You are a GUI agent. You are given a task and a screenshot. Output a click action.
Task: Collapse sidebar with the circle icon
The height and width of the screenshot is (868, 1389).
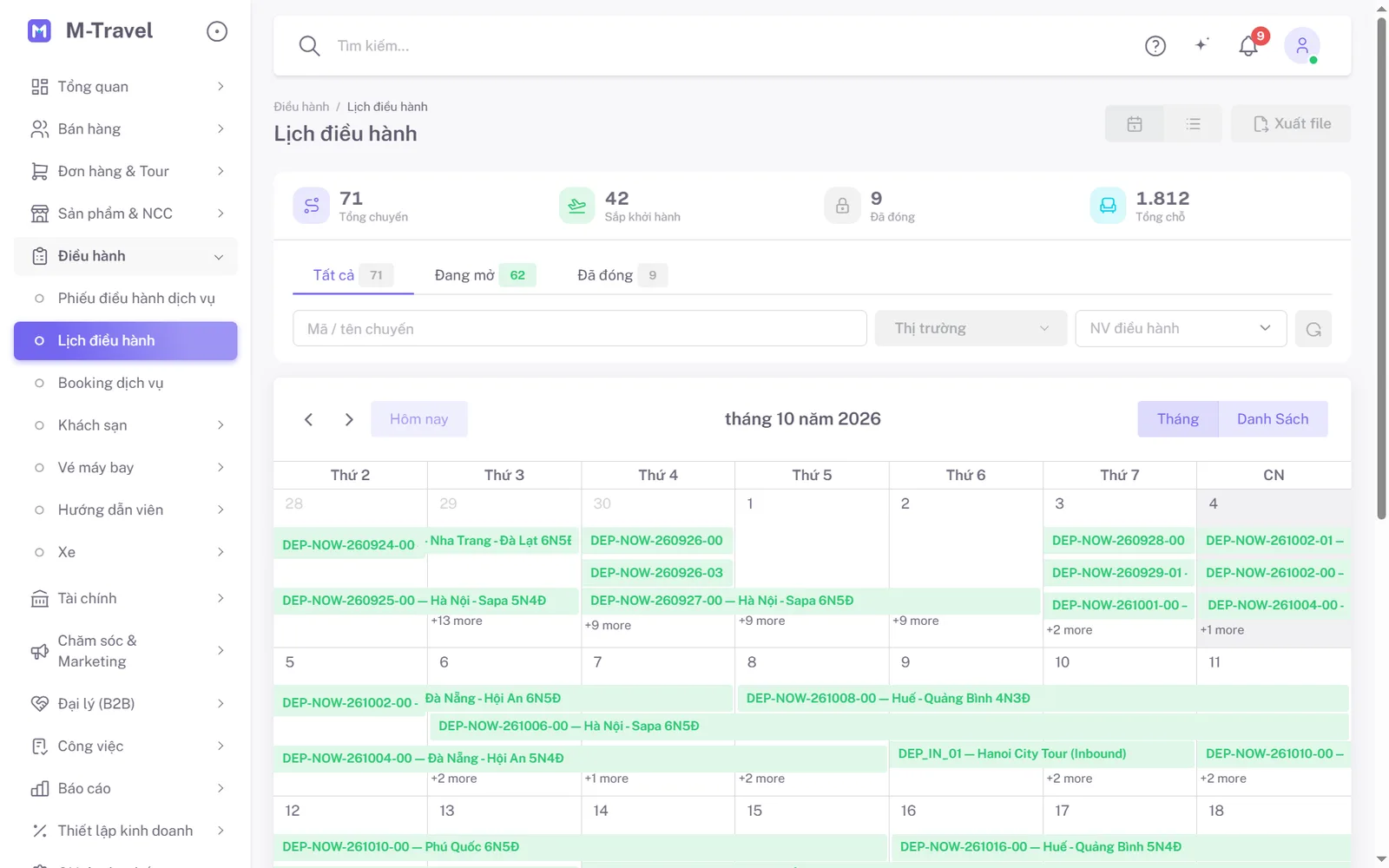[217, 31]
